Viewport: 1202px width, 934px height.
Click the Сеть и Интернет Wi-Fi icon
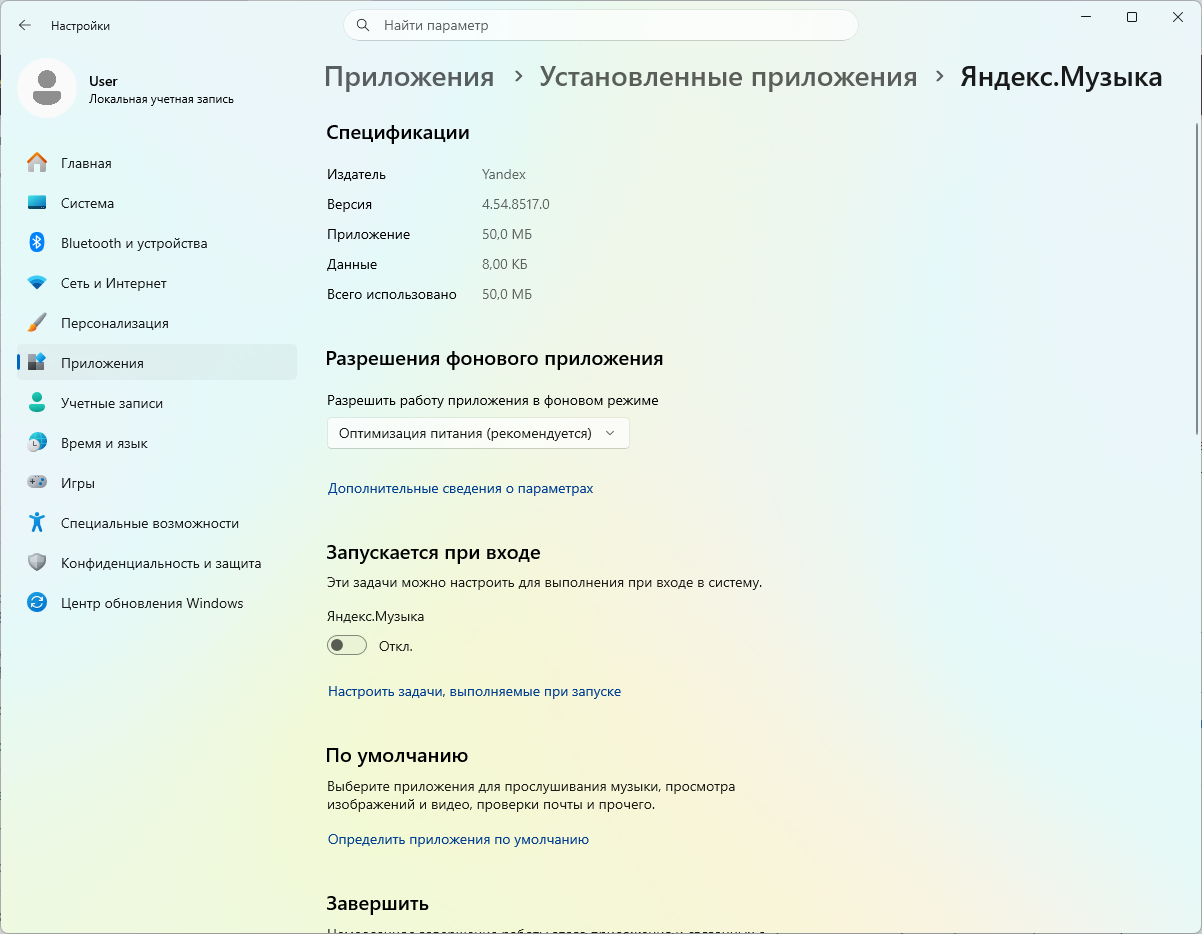click(x=37, y=283)
